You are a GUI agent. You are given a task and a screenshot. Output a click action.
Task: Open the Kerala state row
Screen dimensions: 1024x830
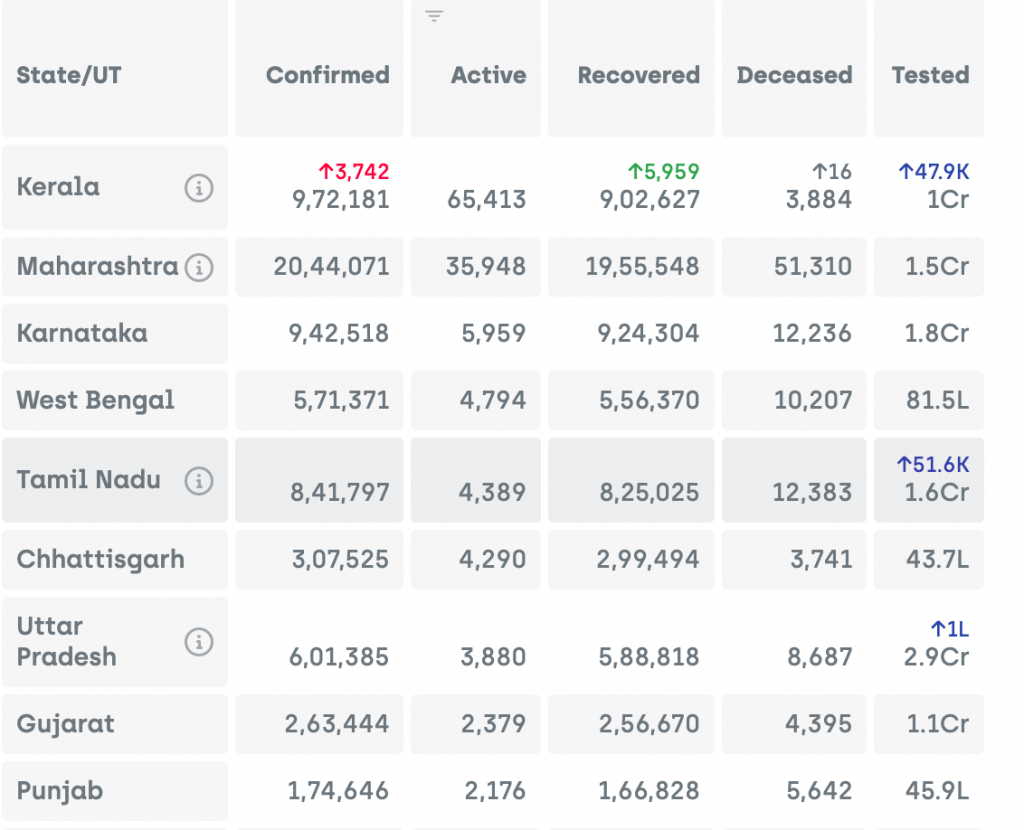click(59, 187)
